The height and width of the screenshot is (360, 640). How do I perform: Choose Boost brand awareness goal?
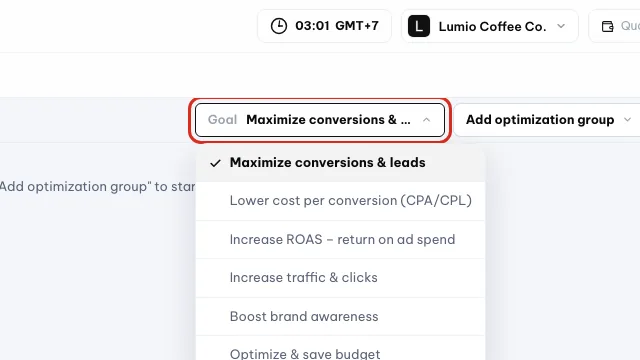pos(340,317)
